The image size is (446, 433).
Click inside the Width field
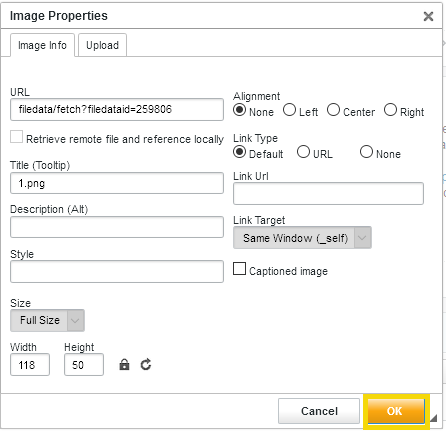point(30,365)
